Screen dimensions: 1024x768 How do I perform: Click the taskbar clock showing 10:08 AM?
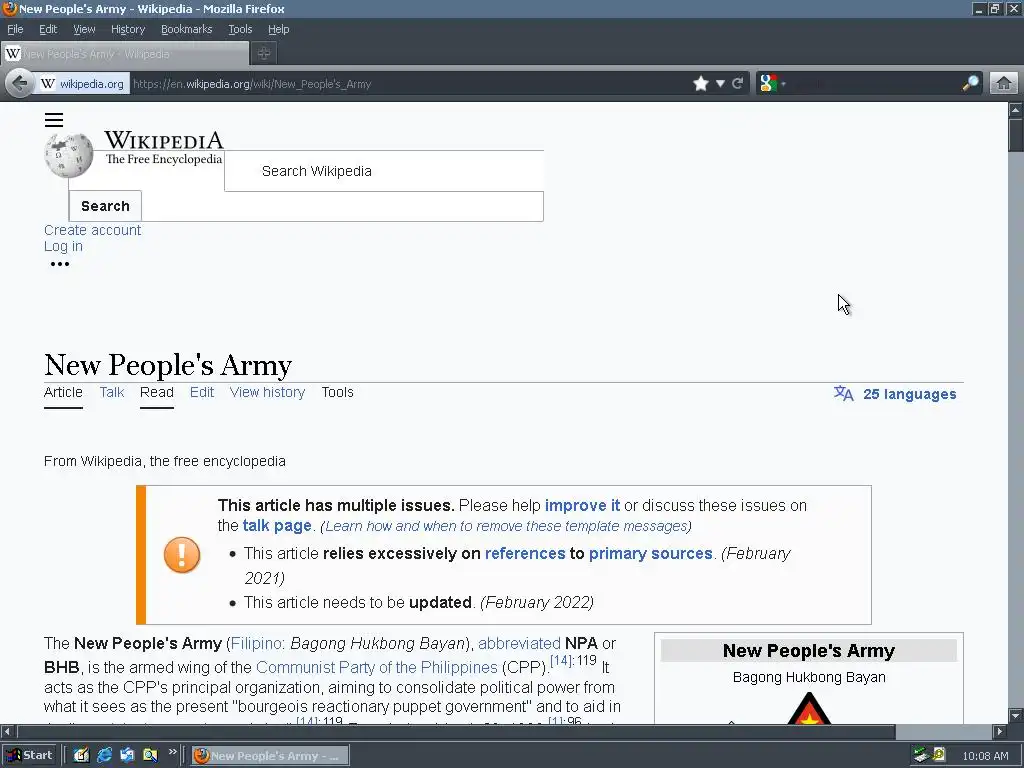tap(985, 756)
